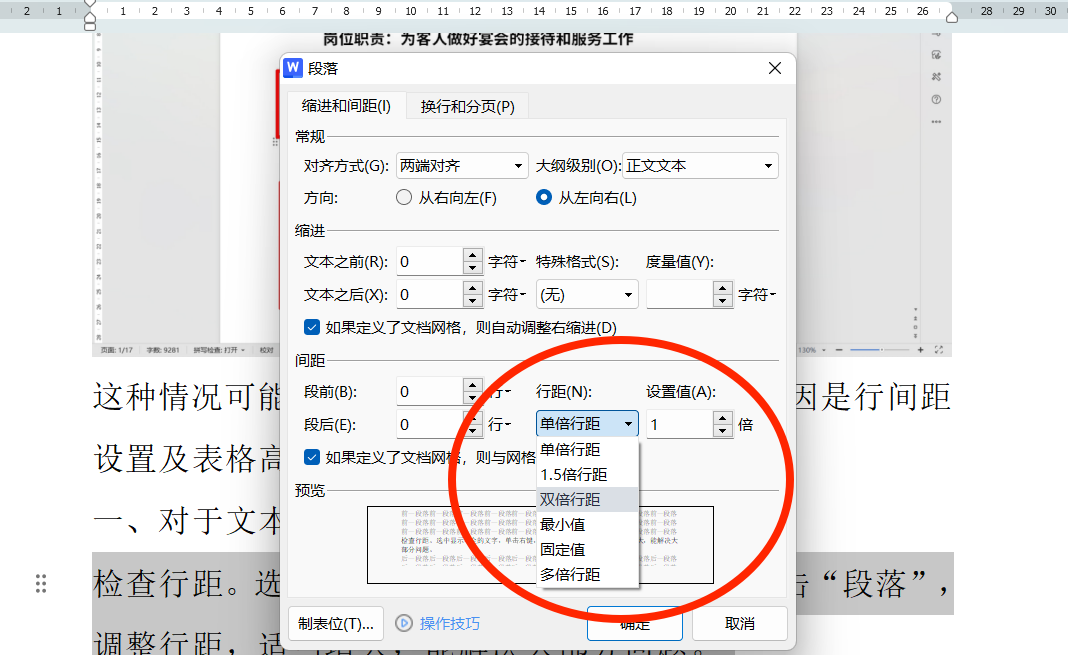Image resolution: width=1068 pixels, height=655 pixels.
Task: Select 从右向左 direction radio button
Action: [404, 197]
